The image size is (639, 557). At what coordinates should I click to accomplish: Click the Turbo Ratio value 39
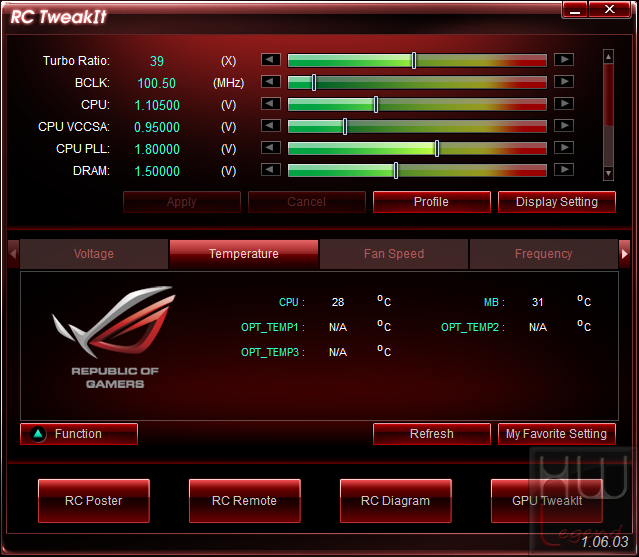(x=157, y=61)
